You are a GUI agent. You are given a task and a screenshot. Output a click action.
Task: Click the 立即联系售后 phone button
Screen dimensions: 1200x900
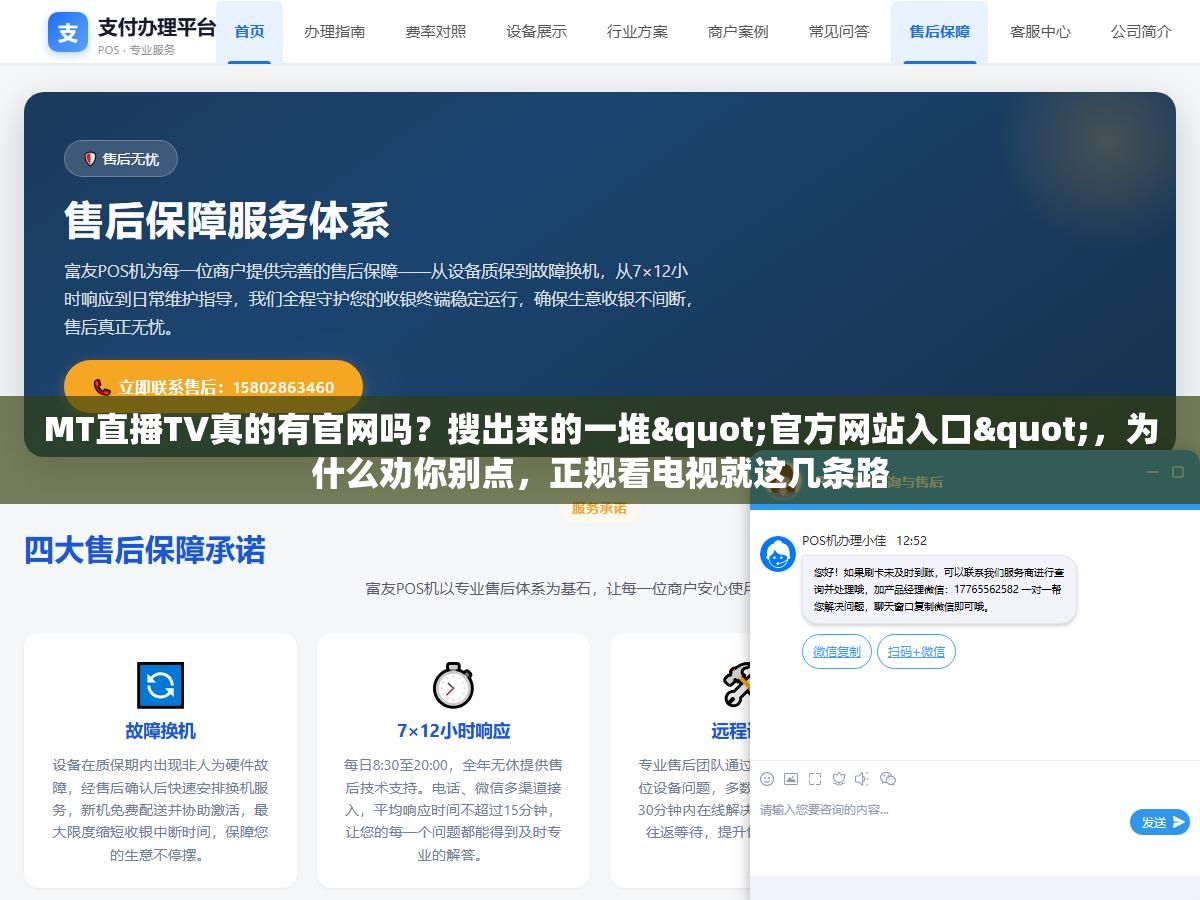pos(213,387)
